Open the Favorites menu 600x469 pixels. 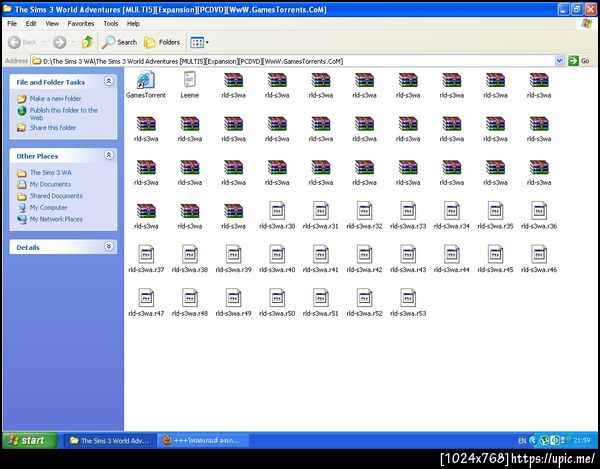click(x=81, y=24)
